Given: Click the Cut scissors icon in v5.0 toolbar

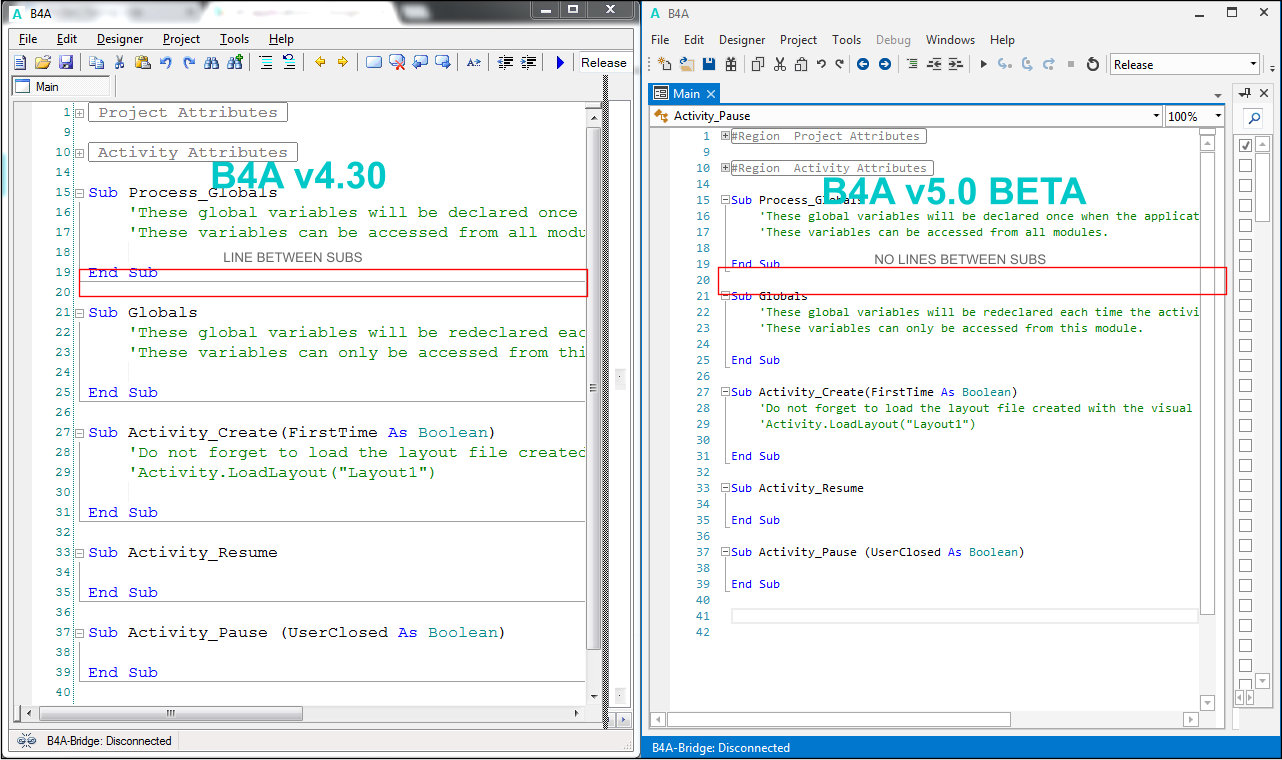Looking at the screenshot, I should pyautogui.click(x=778, y=64).
